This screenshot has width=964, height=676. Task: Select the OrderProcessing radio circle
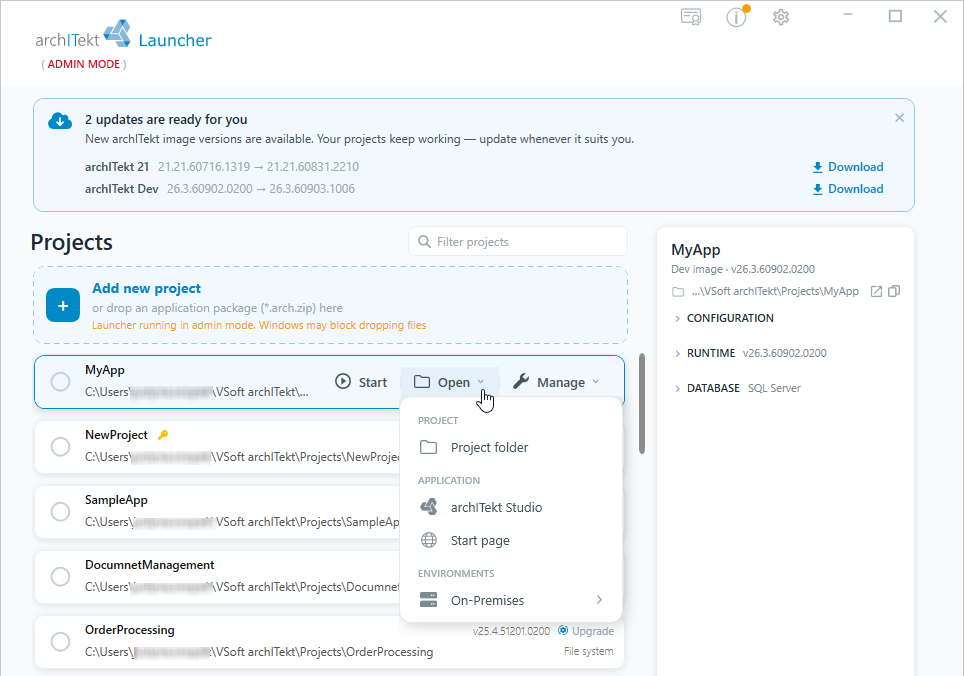point(60,641)
